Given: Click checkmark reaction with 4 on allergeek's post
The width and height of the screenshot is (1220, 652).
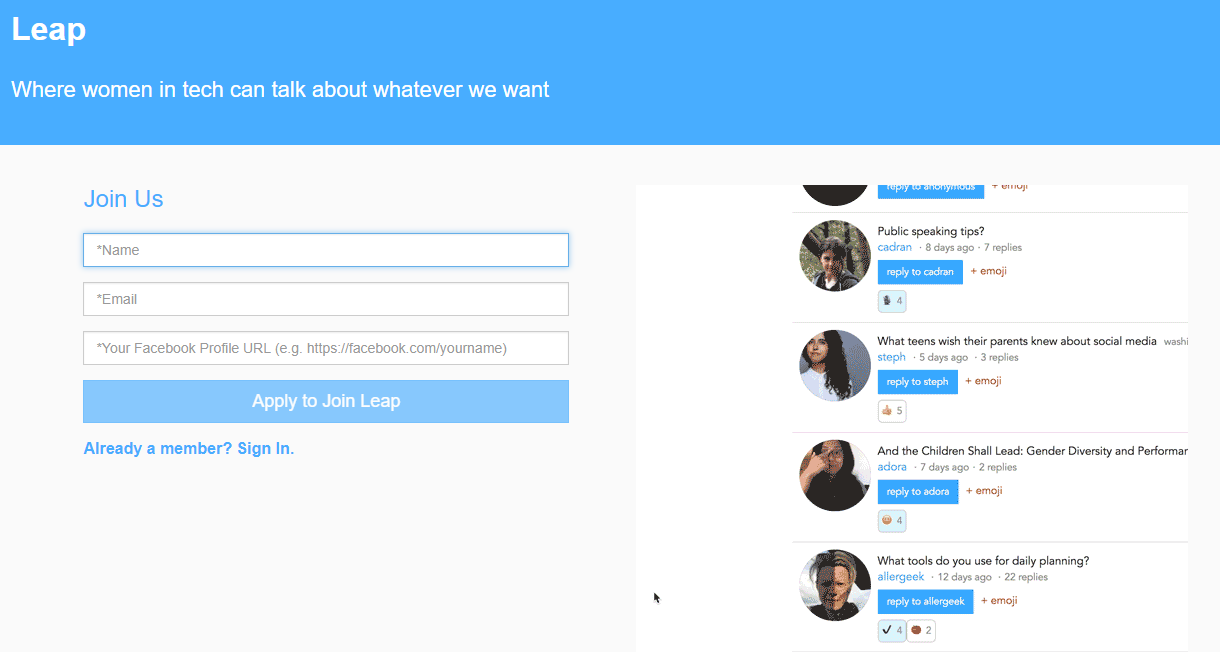Looking at the screenshot, I should pyautogui.click(x=892, y=631).
